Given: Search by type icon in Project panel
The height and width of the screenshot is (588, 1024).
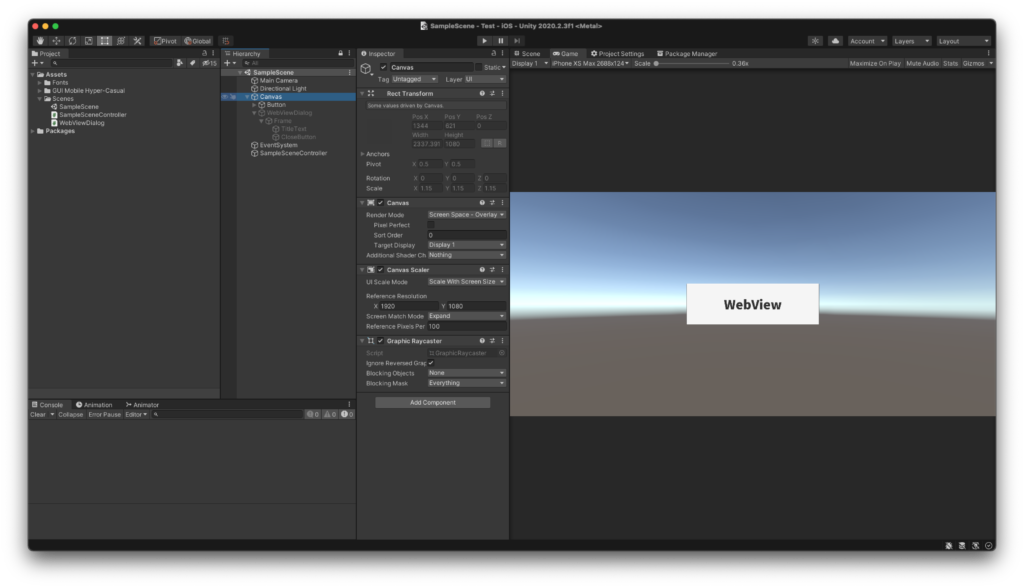Looking at the screenshot, I should coord(180,63).
